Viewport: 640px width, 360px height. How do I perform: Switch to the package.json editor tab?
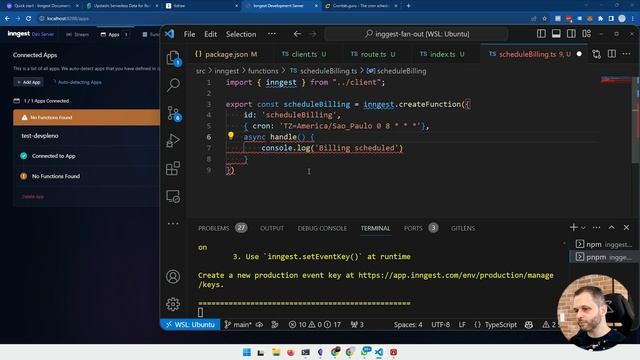click(x=226, y=54)
